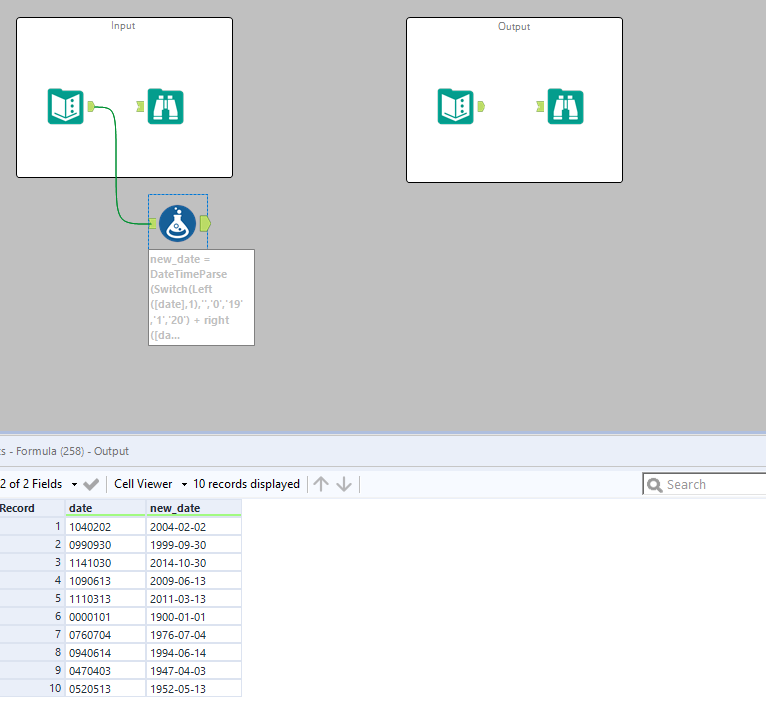
Task: Select record row number 10
Action: point(32,689)
